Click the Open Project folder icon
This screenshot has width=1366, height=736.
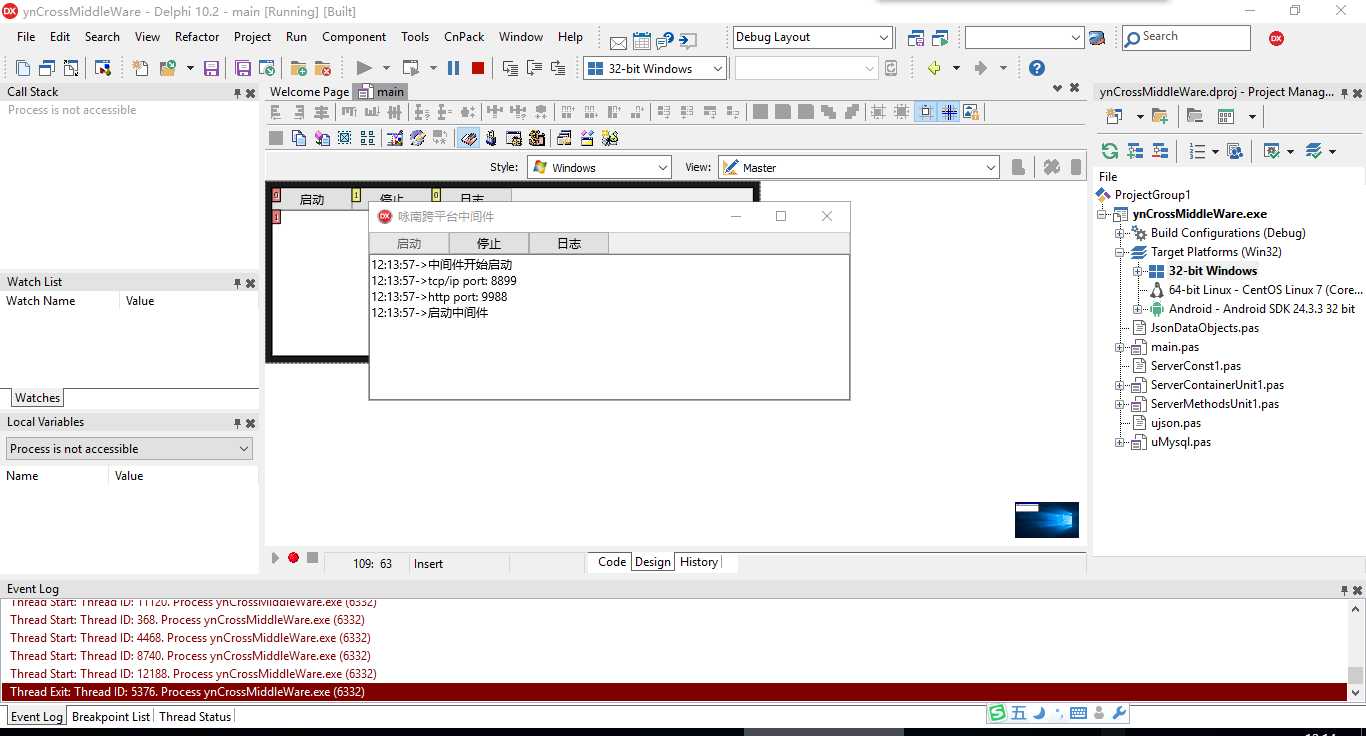tap(167, 68)
